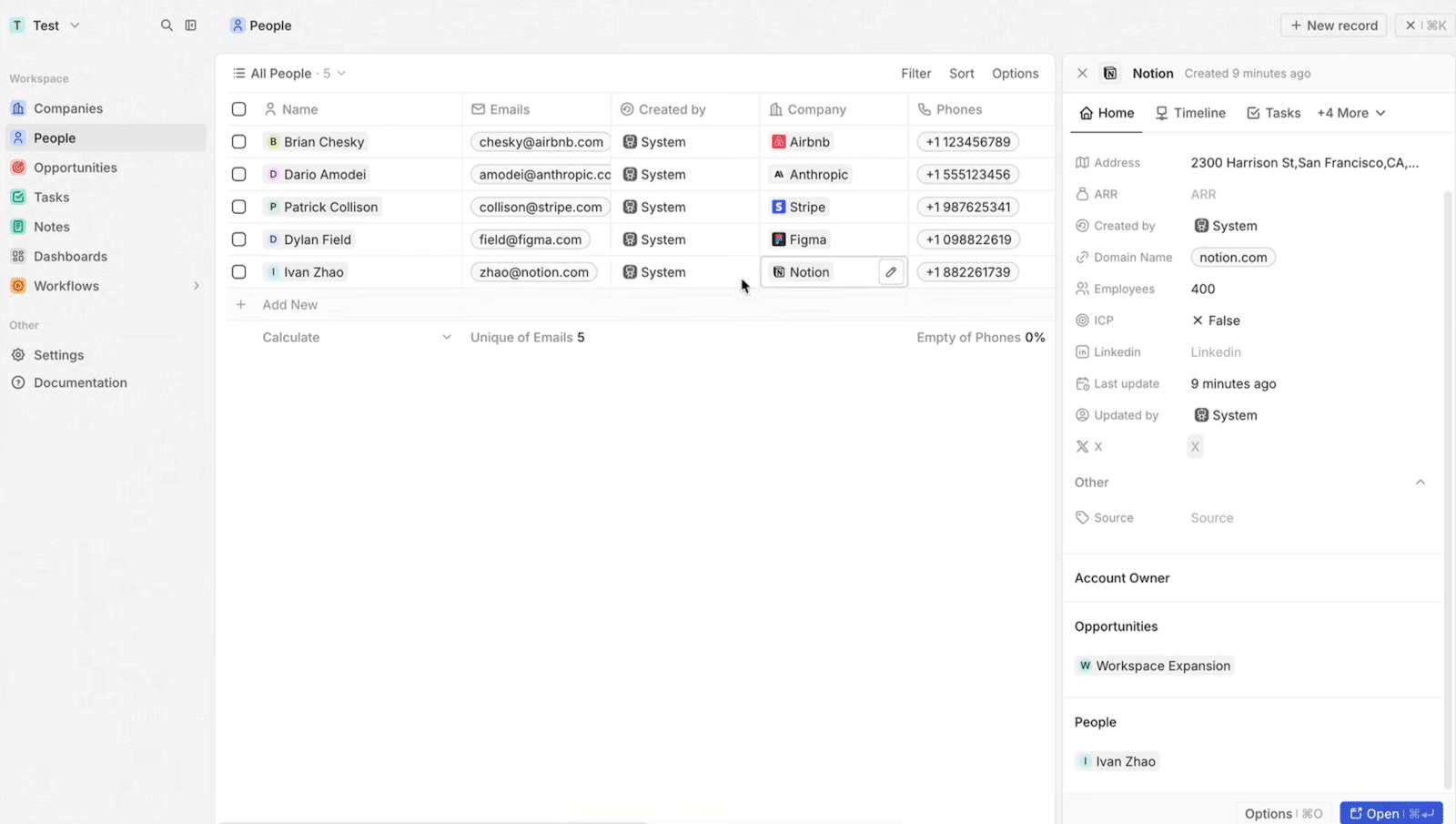Click the Patrick Collison name chip
1456x824 pixels.
(x=322, y=207)
